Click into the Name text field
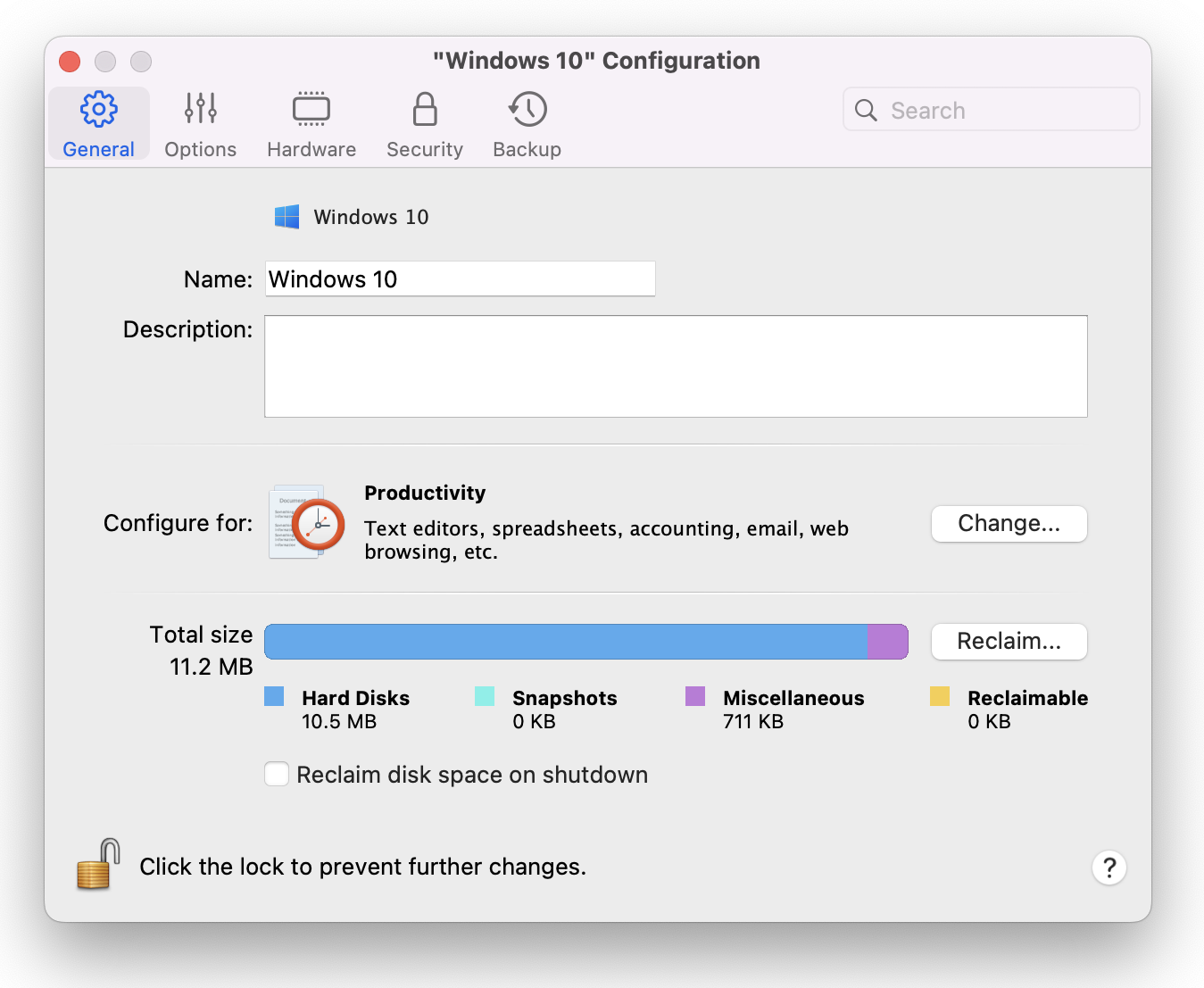1204x988 pixels. [460, 279]
